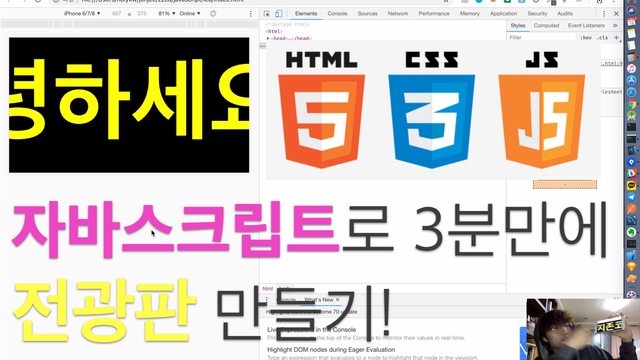Switch to the Memory tab
The width and height of the screenshot is (640, 360).
pos(470,13)
